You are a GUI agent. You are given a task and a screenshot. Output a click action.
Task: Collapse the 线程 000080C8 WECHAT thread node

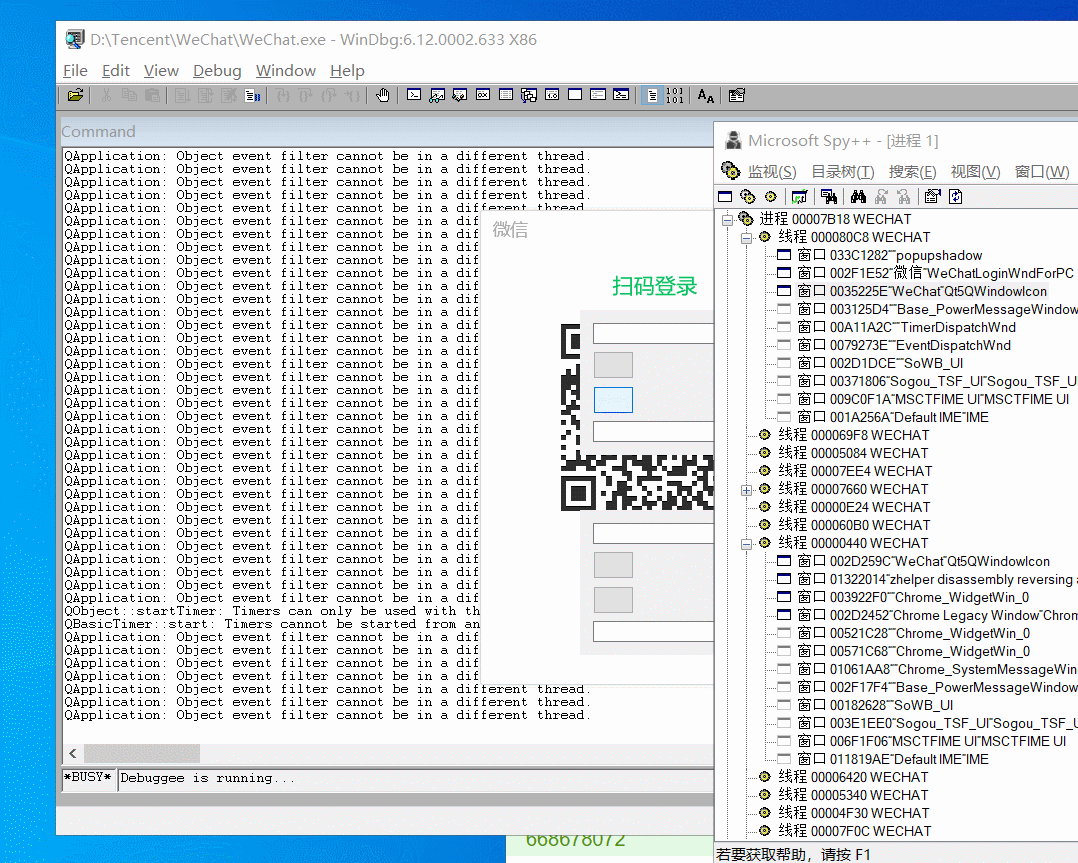[747, 238]
